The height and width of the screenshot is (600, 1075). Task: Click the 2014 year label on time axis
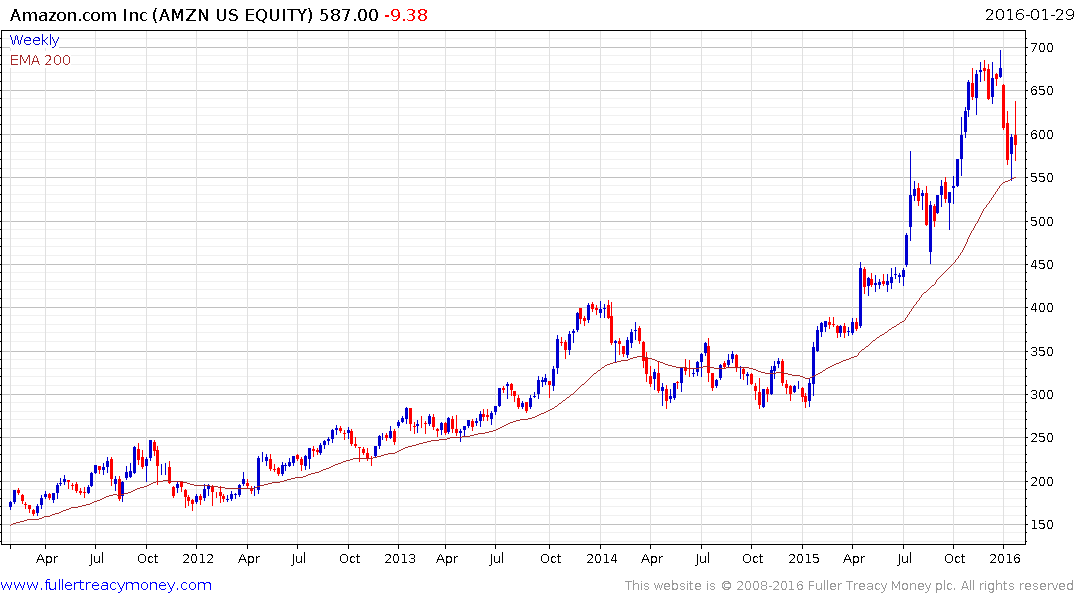(x=601, y=558)
